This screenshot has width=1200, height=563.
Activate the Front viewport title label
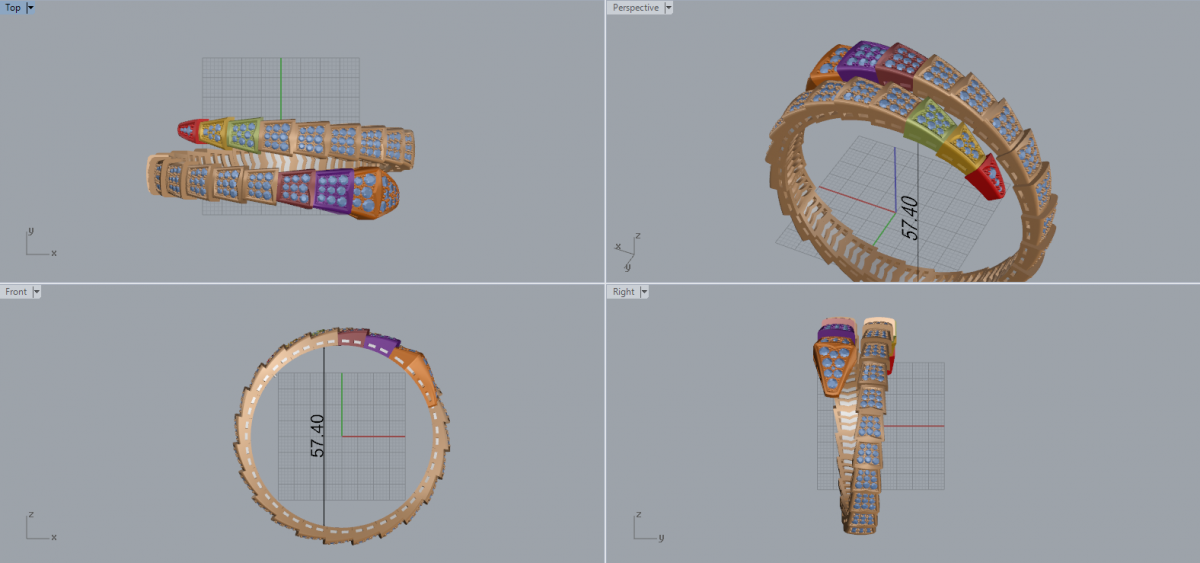pyautogui.click(x=16, y=292)
